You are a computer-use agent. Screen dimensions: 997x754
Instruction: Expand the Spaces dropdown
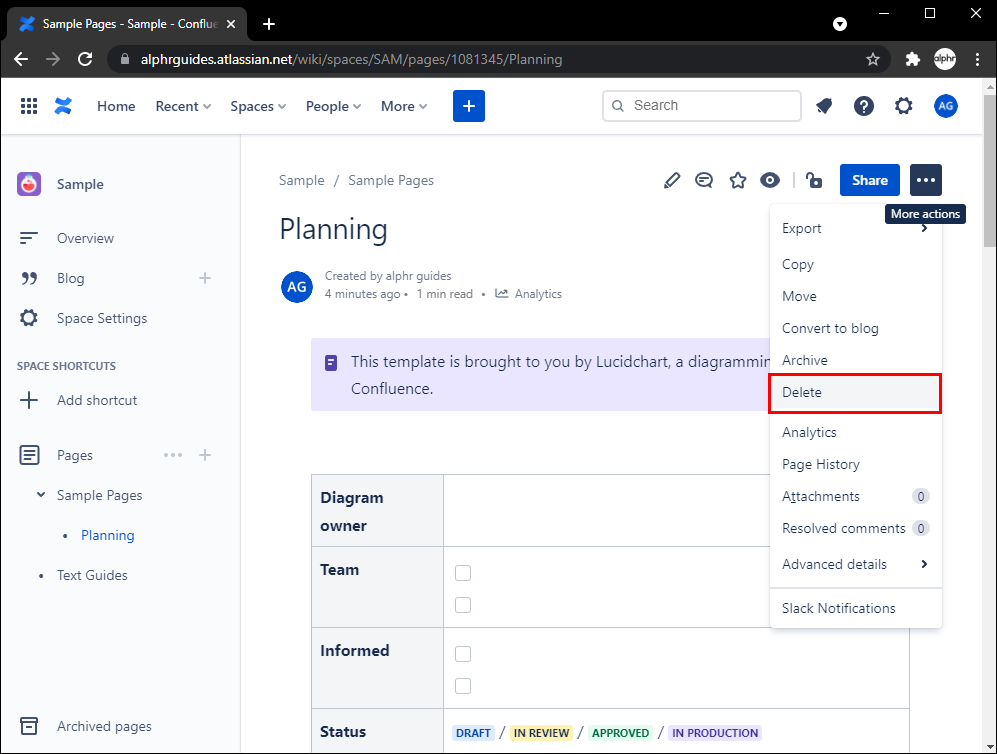point(258,106)
